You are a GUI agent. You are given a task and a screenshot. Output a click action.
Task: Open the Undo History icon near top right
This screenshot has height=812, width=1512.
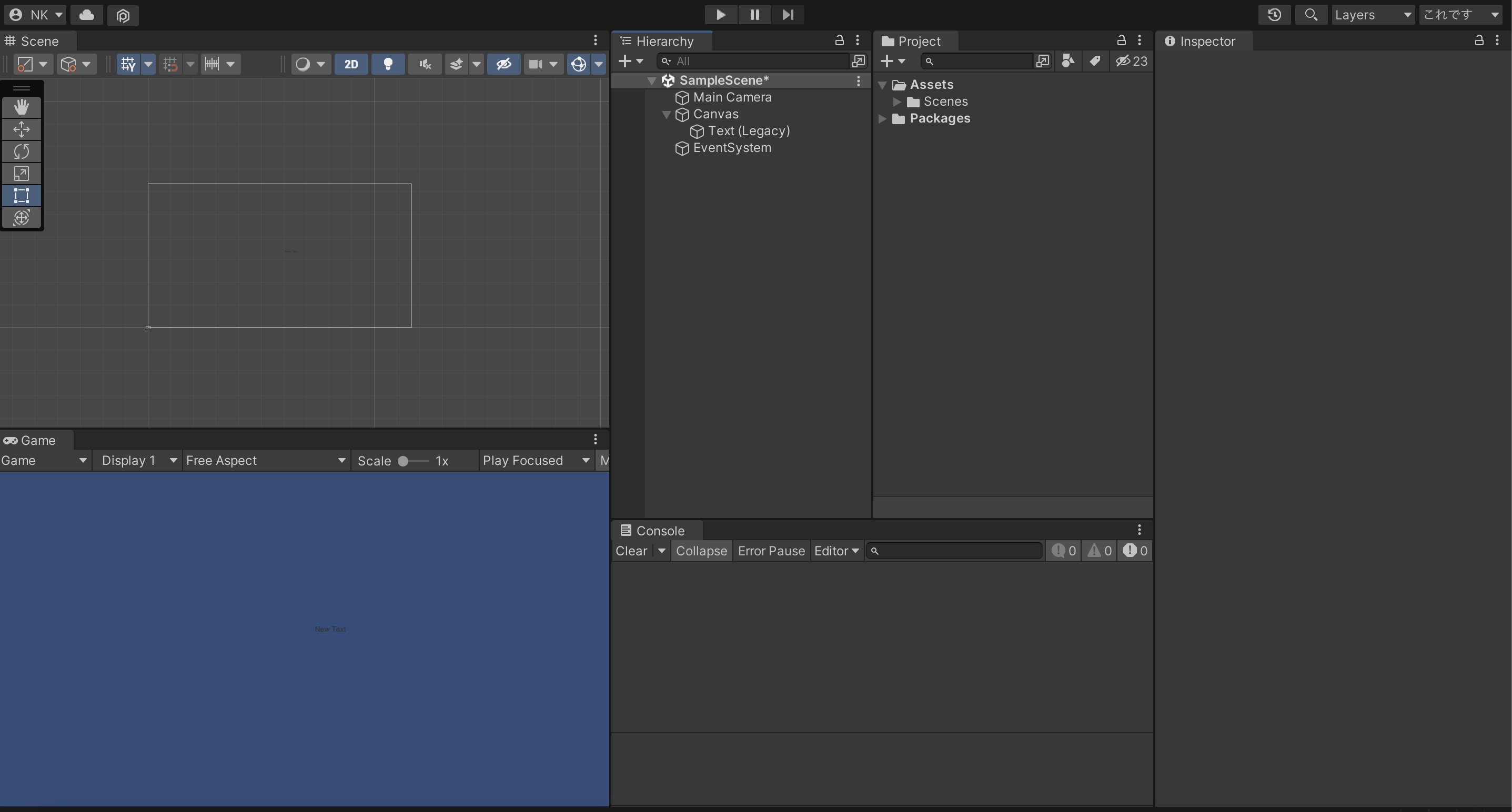point(1275,15)
